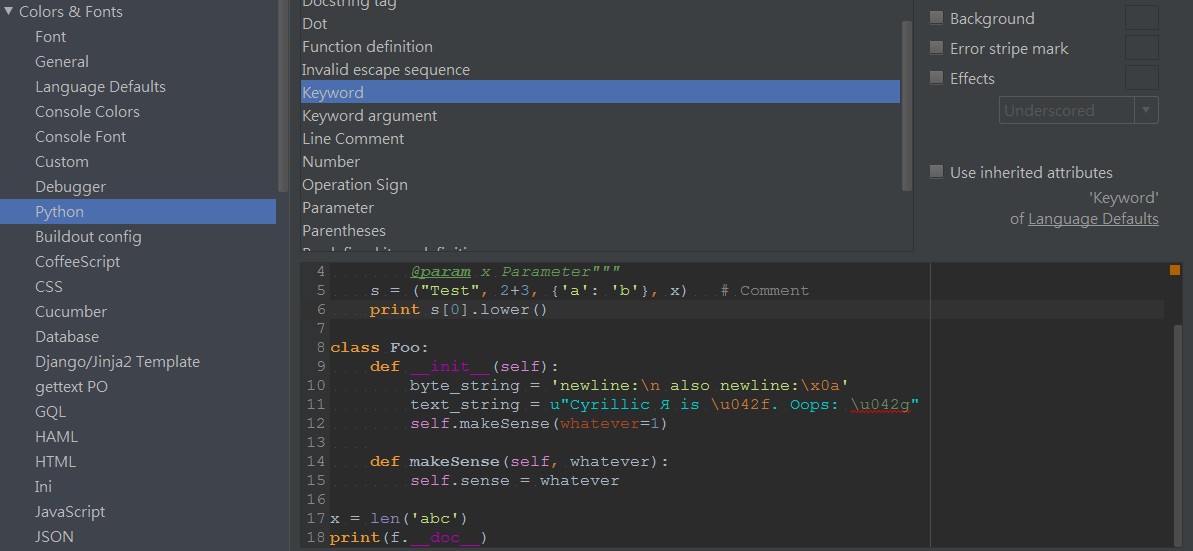Click '@param' docstring tag in preview
The image size is (1193, 551).
click(441, 272)
